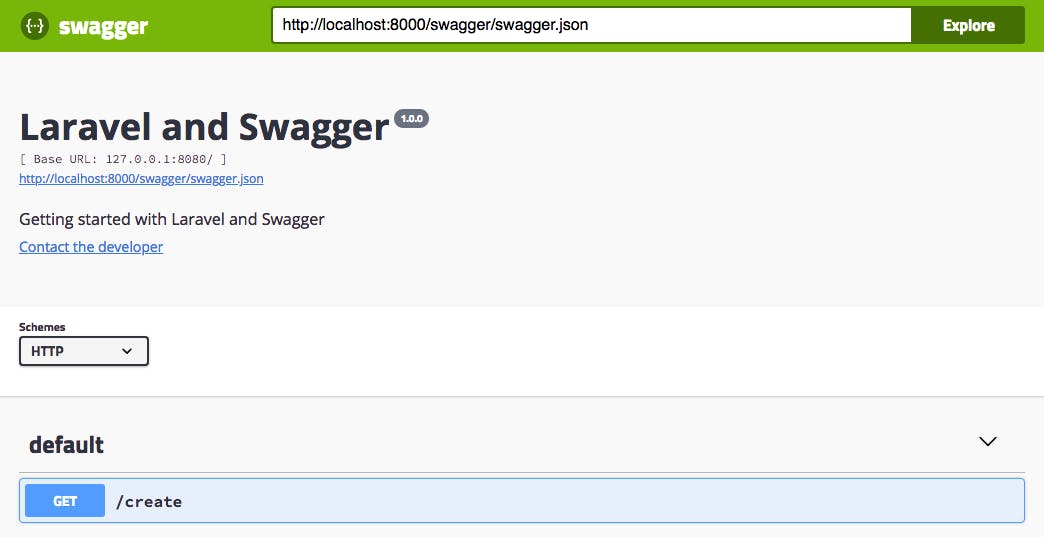Click the /create path text
The image size is (1044, 537).
[x=148, y=502]
